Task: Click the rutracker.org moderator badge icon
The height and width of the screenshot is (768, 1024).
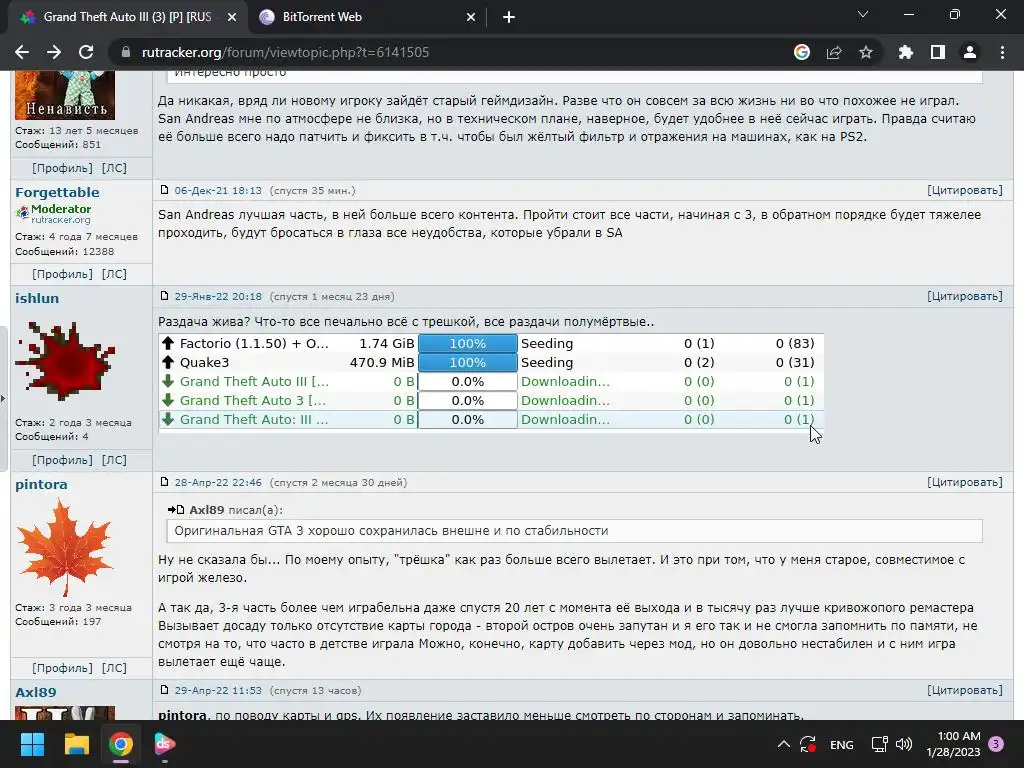Action: pyautogui.click(x=23, y=212)
